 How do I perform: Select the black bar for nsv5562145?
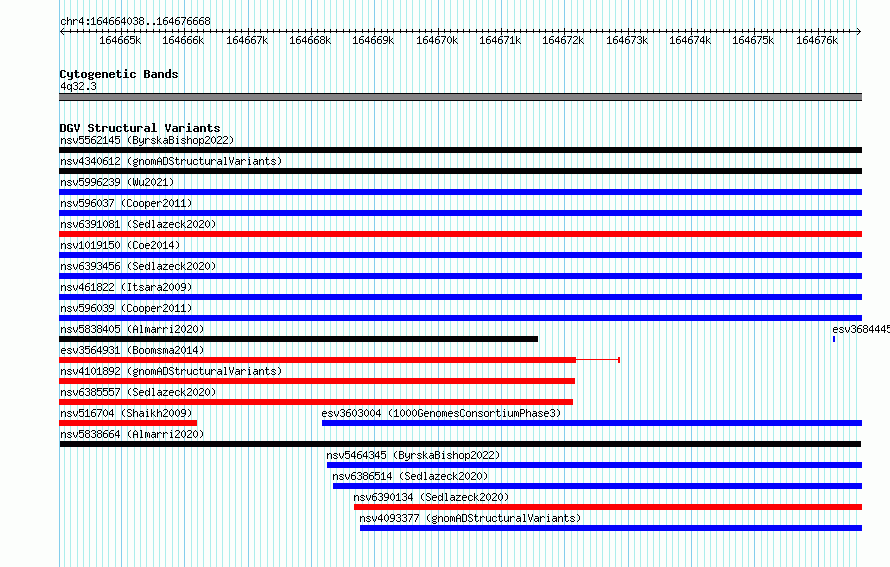460,150
